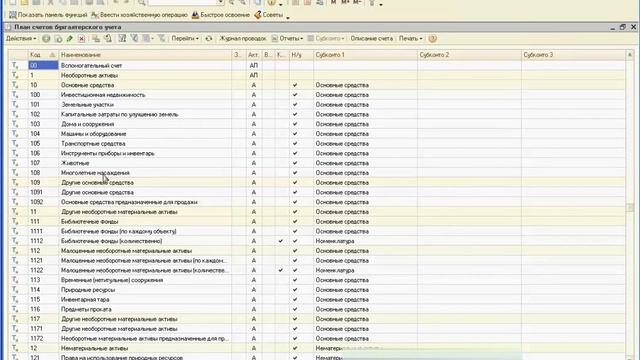
Task: Click the disable filter icon
Action: [x=162, y=39]
